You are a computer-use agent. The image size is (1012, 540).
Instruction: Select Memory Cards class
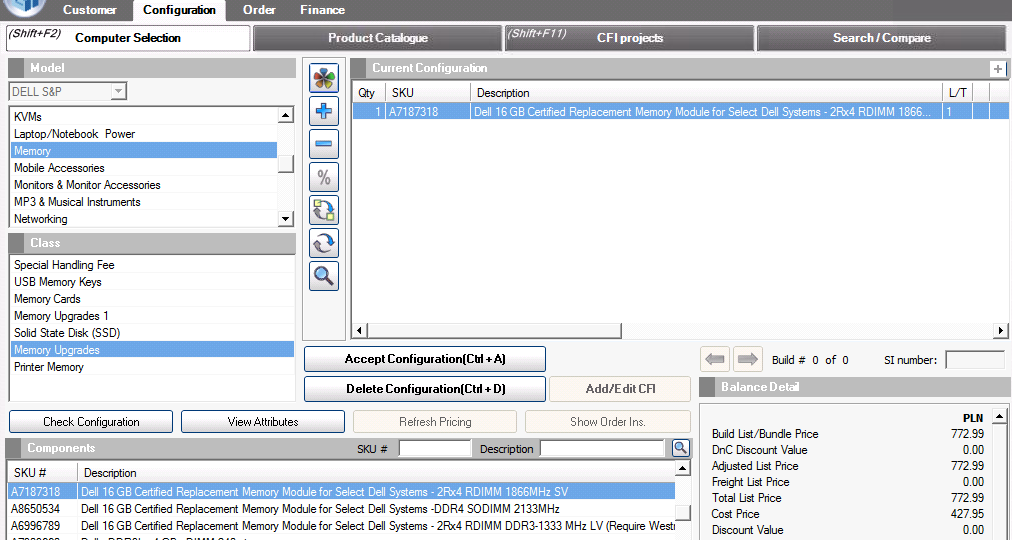coord(152,299)
